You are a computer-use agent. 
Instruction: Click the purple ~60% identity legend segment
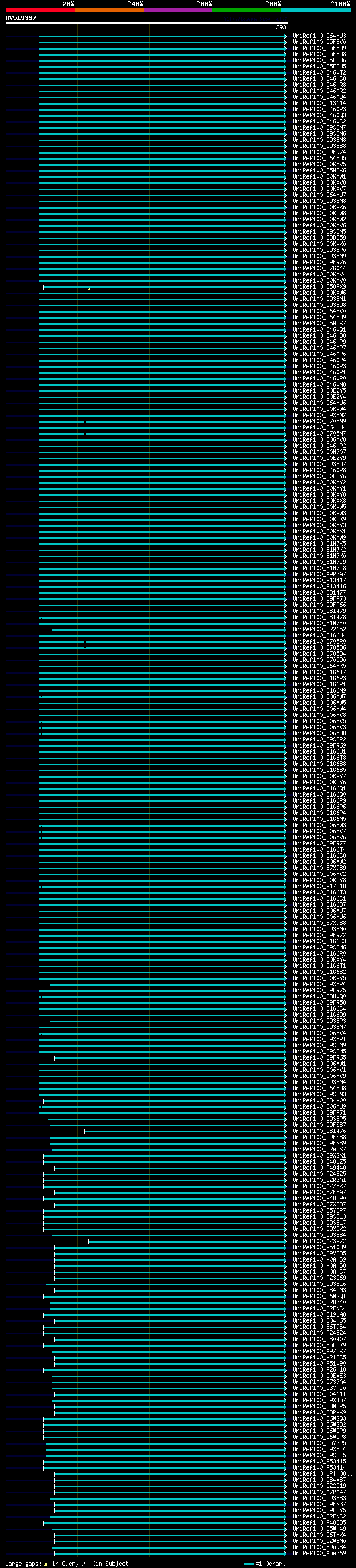pos(177,10)
